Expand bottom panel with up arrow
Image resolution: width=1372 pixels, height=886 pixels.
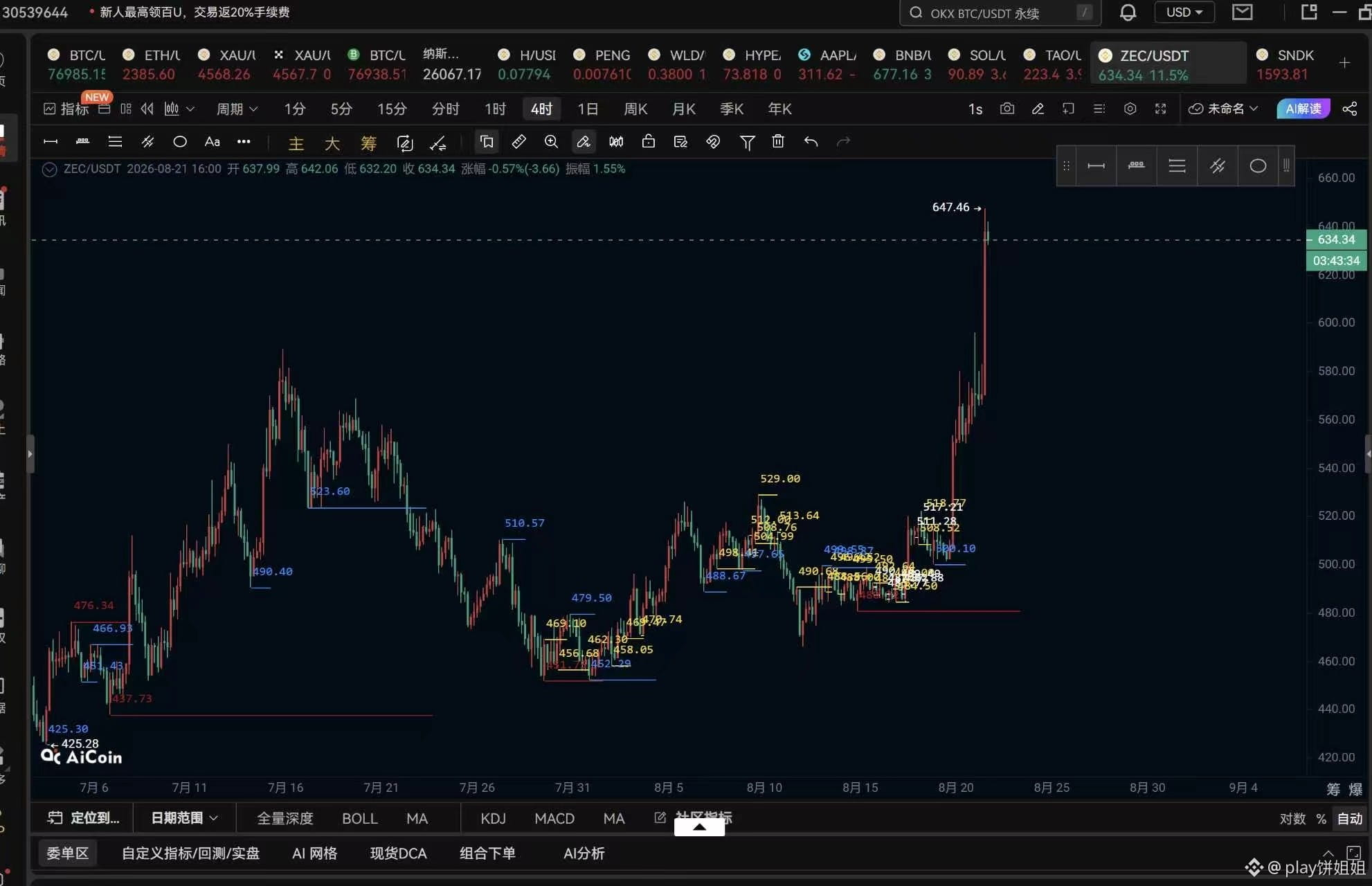point(699,826)
